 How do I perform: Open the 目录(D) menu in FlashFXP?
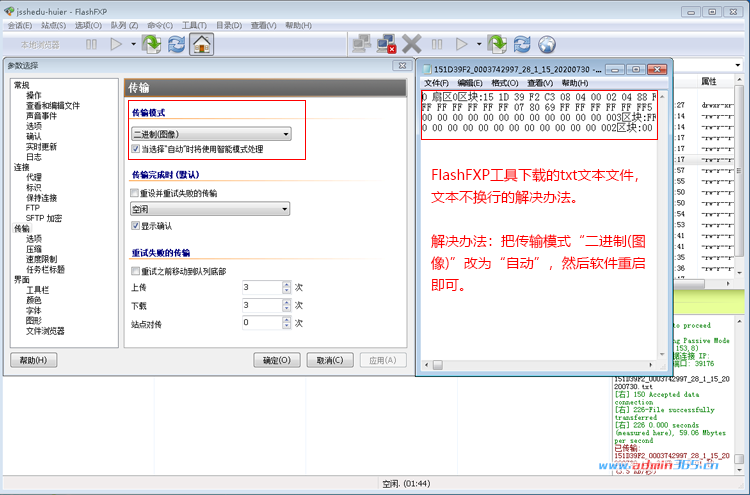229,25
